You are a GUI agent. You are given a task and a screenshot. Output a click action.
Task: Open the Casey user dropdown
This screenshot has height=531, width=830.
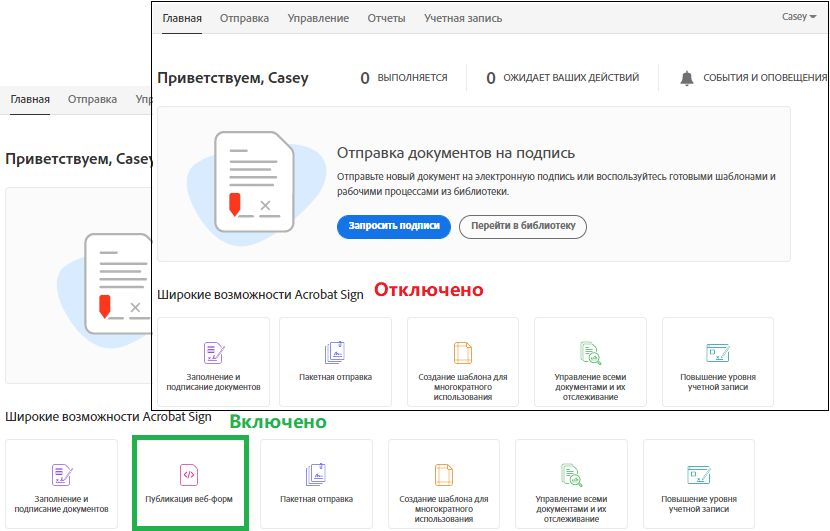pyautogui.click(x=799, y=17)
